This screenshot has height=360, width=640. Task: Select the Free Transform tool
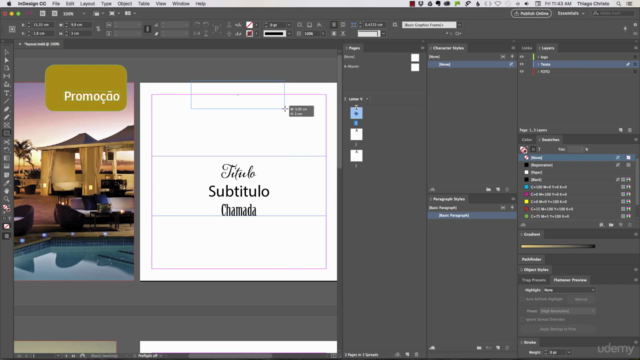[x=7, y=150]
